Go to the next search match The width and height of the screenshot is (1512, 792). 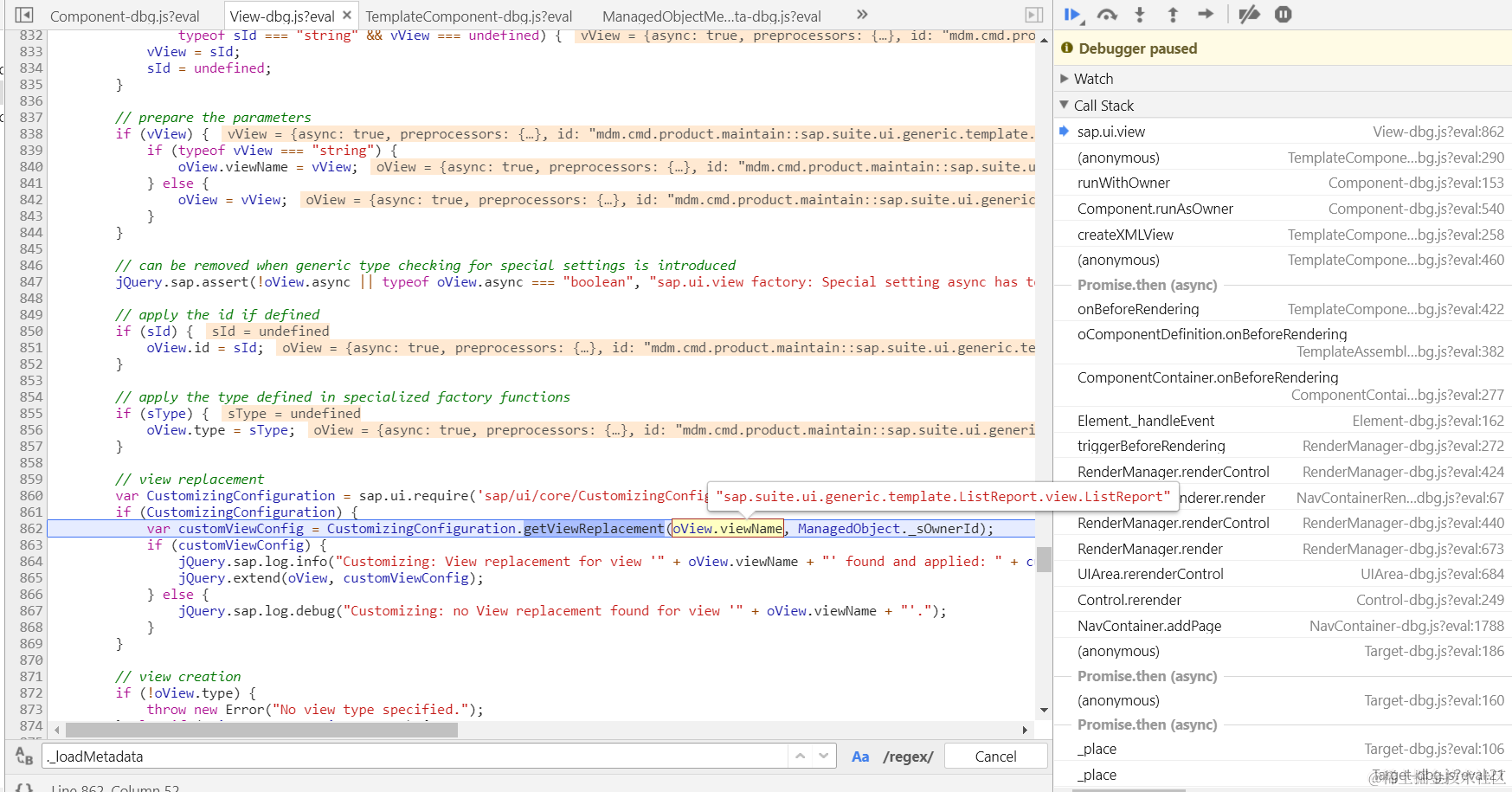point(824,756)
